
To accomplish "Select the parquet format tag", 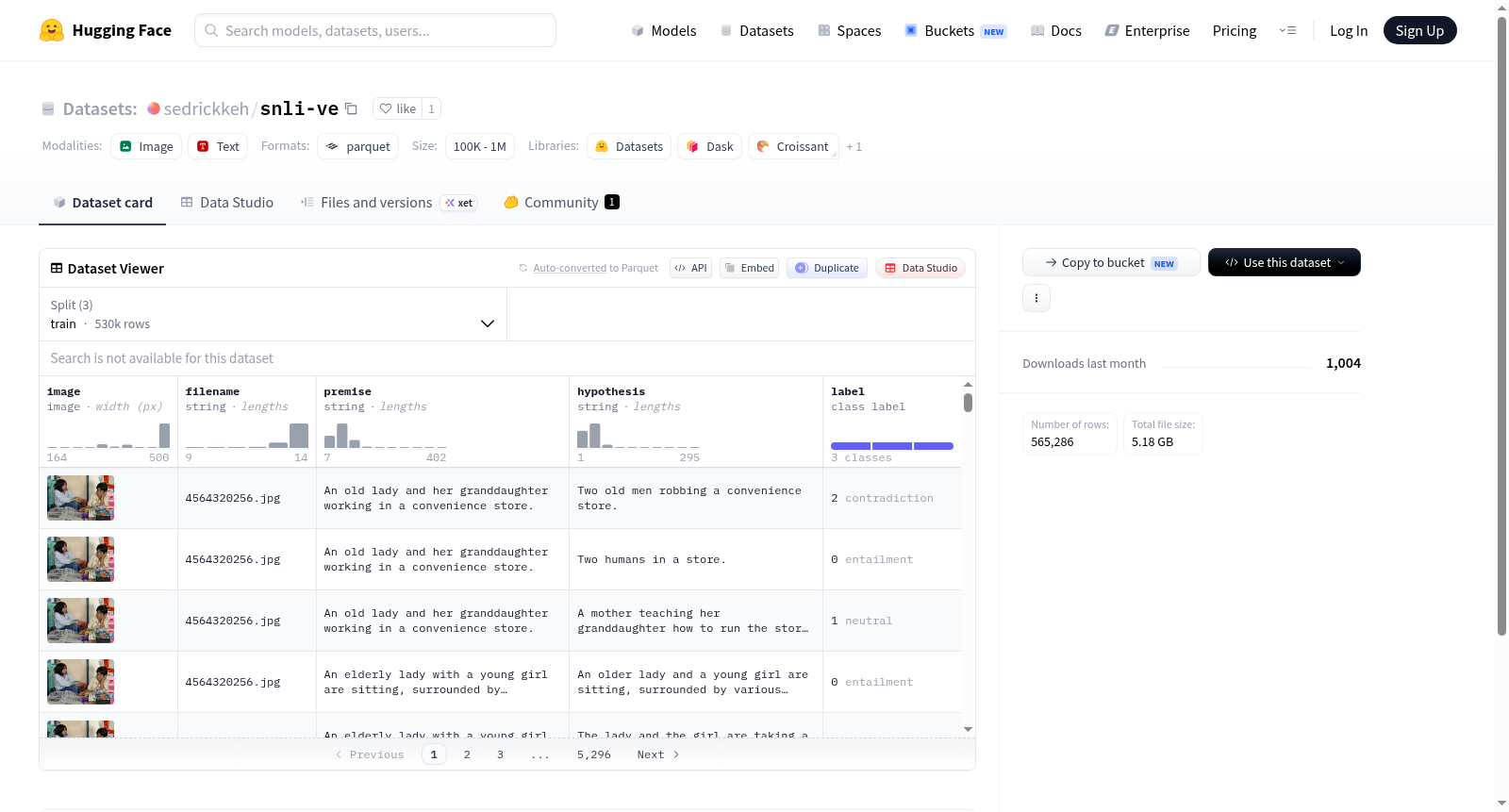I will [x=357, y=146].
